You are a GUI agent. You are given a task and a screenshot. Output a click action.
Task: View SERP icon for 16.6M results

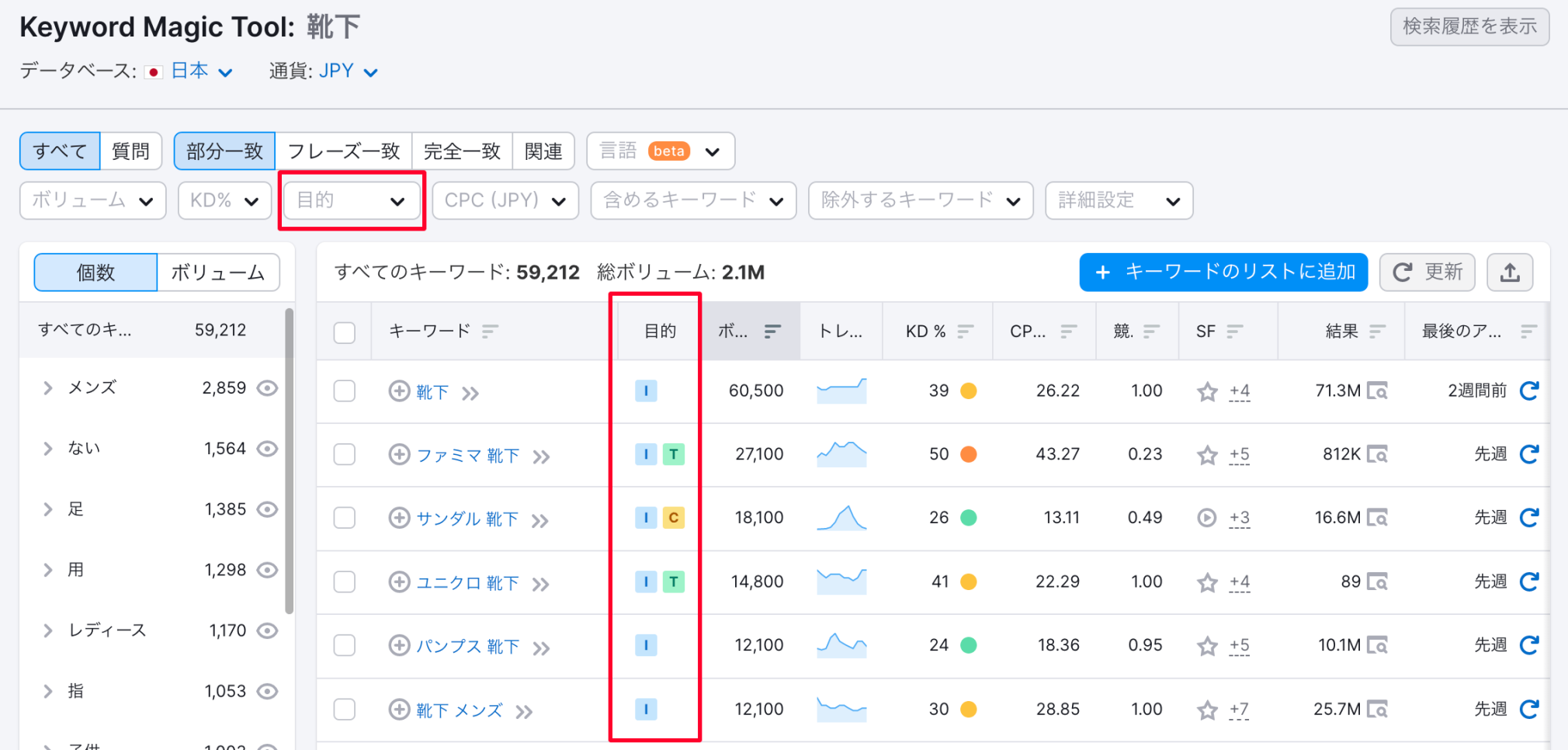1377,518
